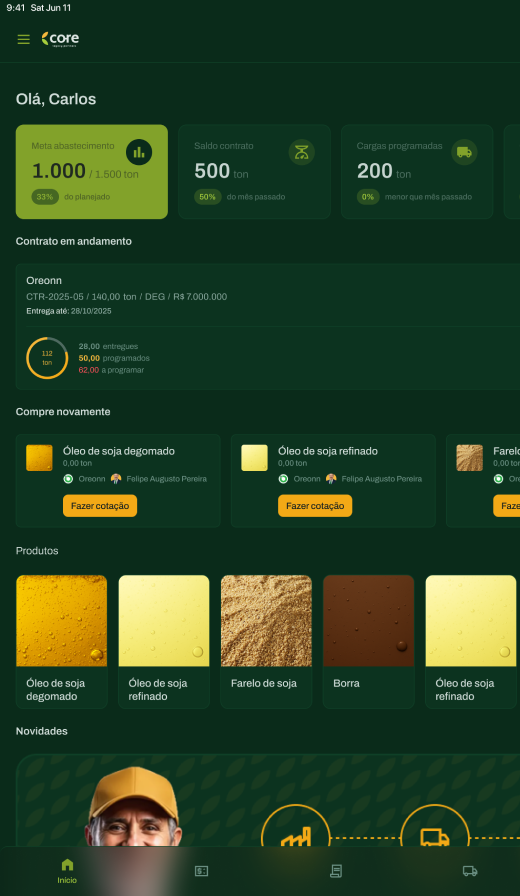This screenshot has width=520, height=896.
Task: Open the hamburger menu
Action: pos(23,39)
